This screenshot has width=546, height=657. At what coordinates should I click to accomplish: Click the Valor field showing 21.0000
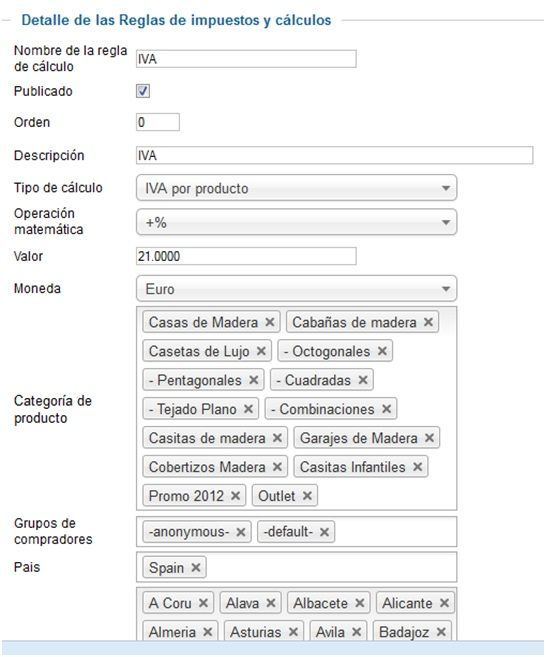tap(246, 256)
